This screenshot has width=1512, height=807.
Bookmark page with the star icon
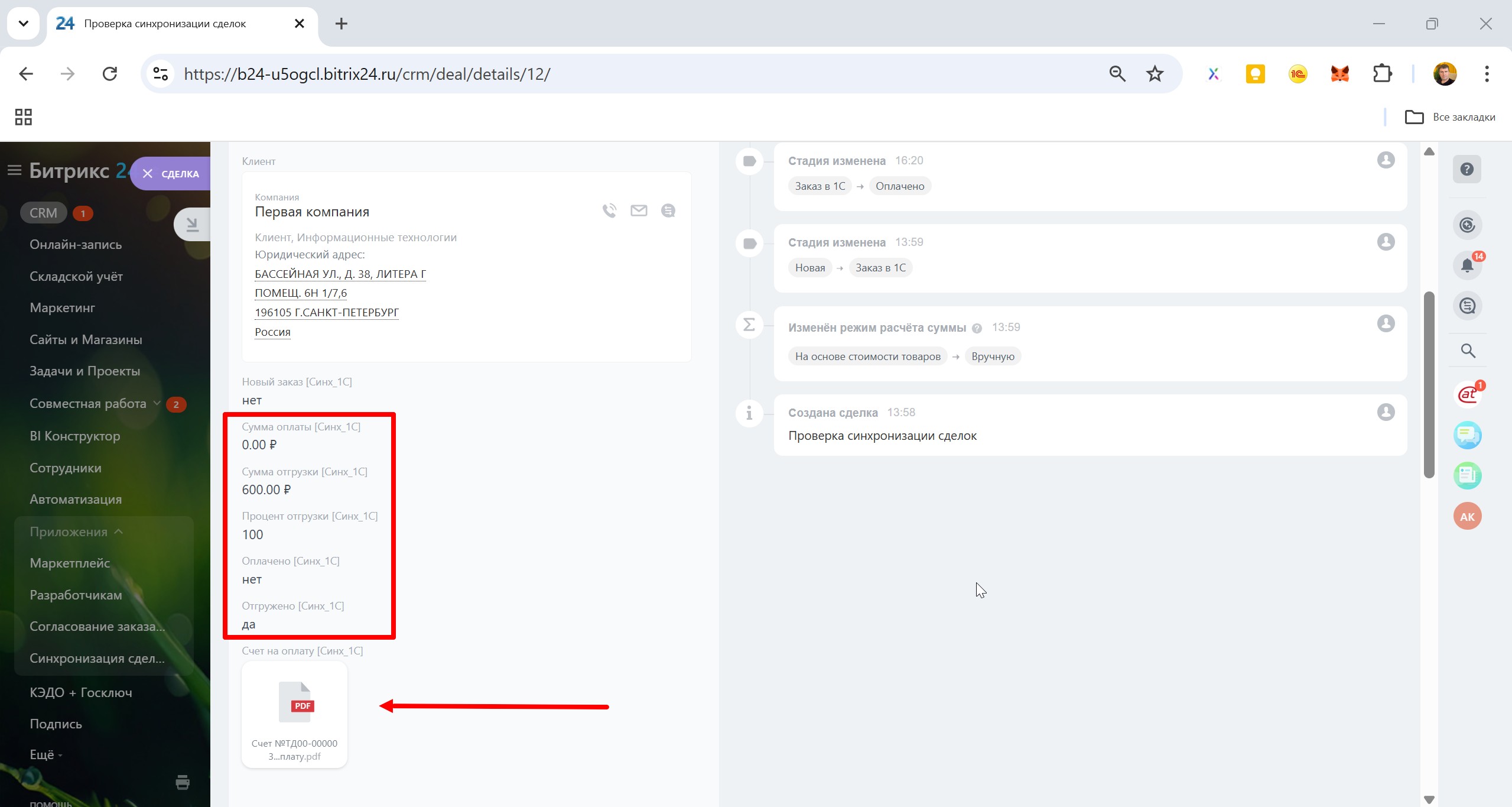coord(1155,74)
